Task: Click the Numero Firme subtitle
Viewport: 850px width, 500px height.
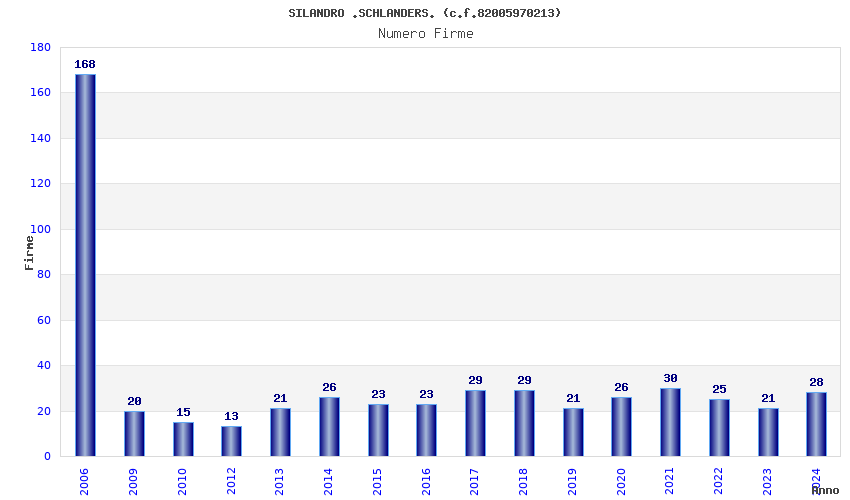Action: pos(426,34)
